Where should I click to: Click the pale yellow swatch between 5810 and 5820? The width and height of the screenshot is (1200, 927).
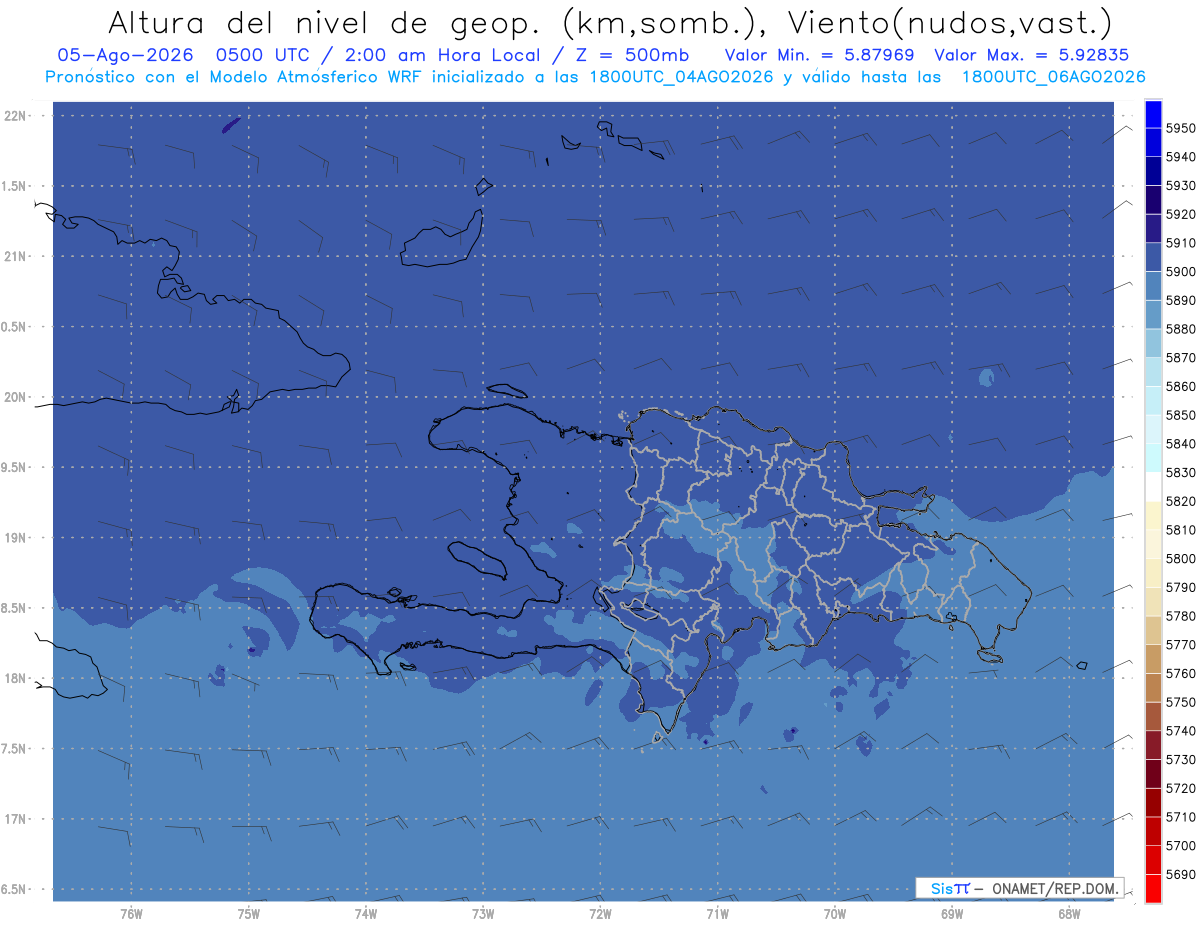[x=1153, y=515]
